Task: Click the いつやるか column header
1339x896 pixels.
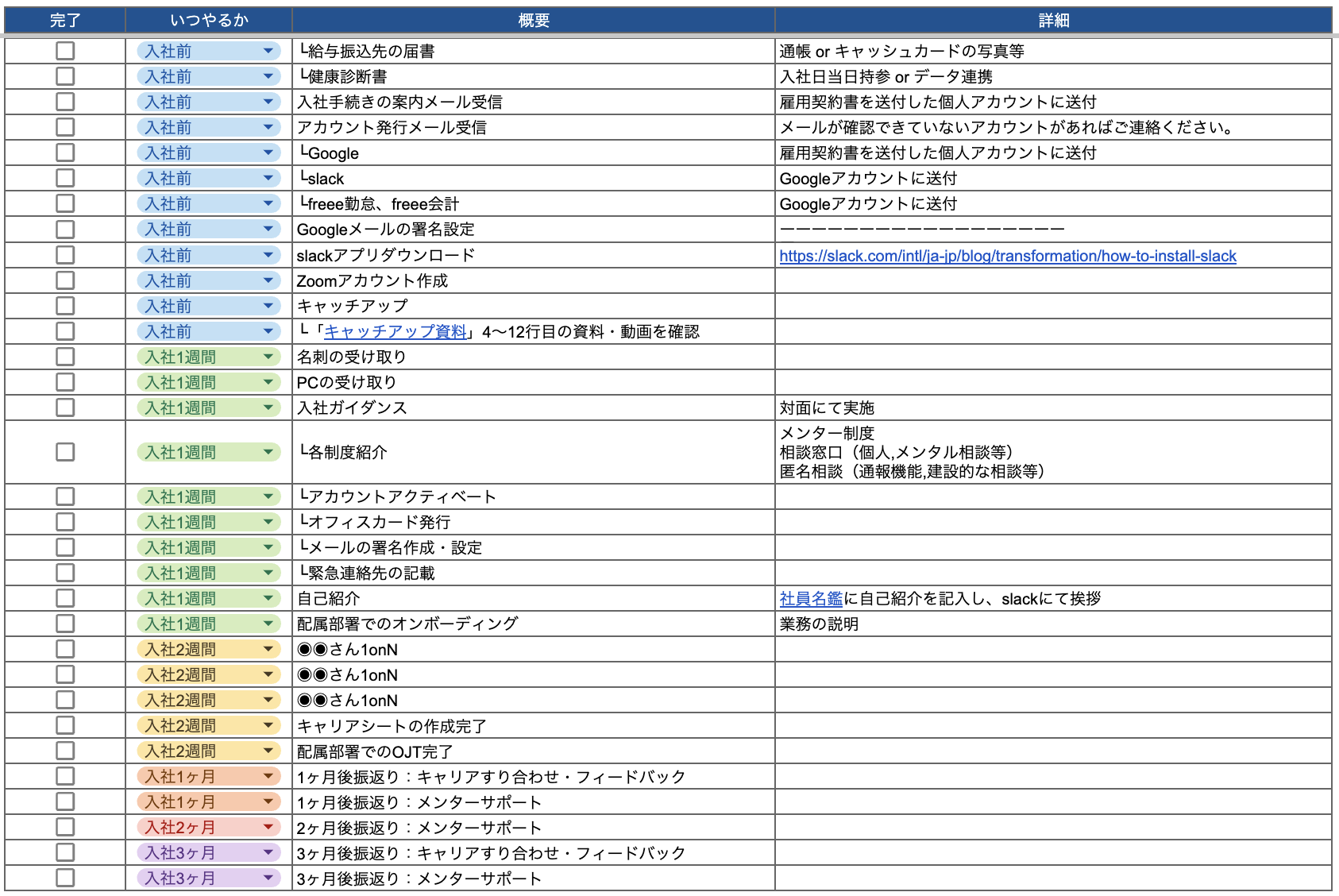Action: [x=209, y=21]
